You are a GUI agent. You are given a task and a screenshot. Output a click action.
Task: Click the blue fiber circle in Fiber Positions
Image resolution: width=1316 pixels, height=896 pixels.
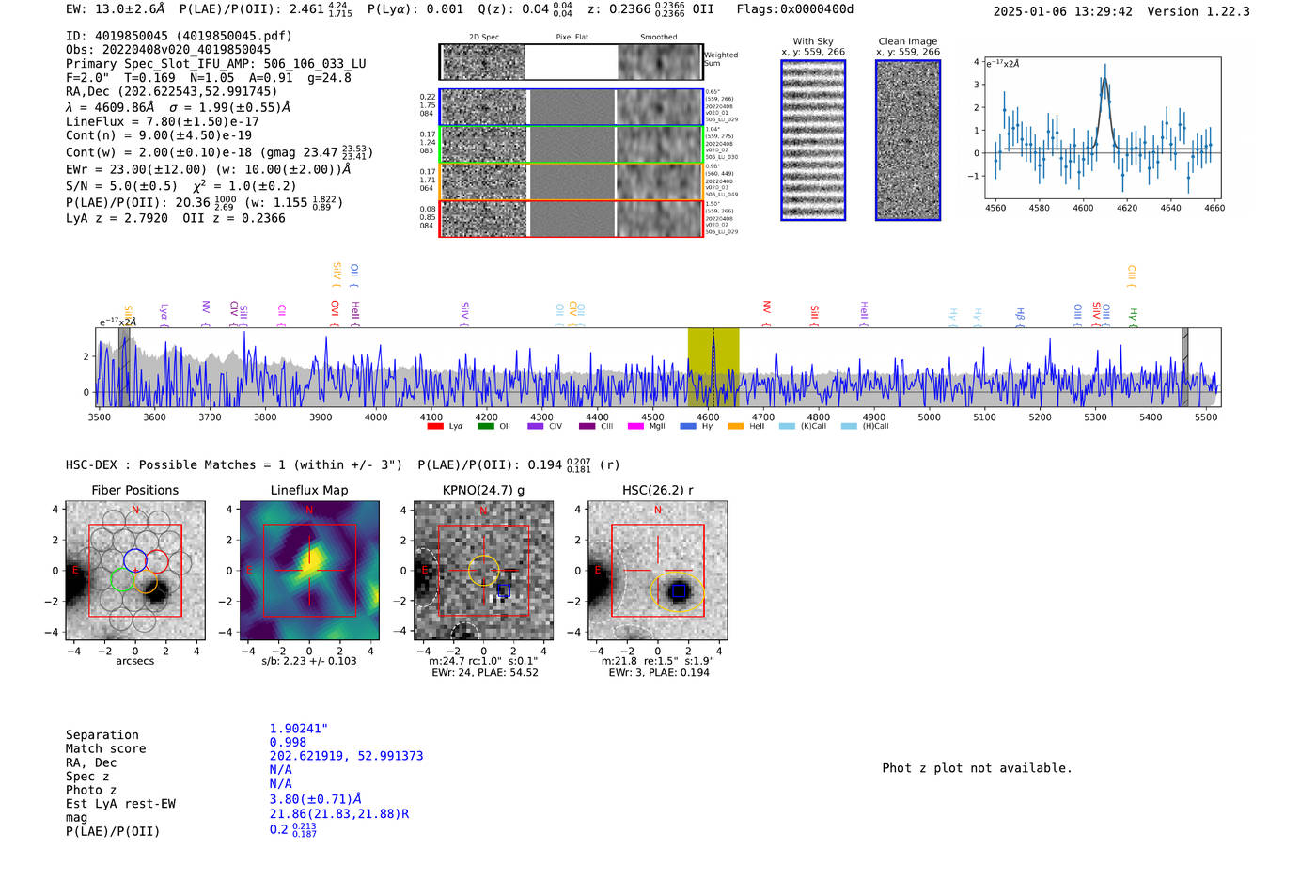pyautogui.click(x=135, y=560)
